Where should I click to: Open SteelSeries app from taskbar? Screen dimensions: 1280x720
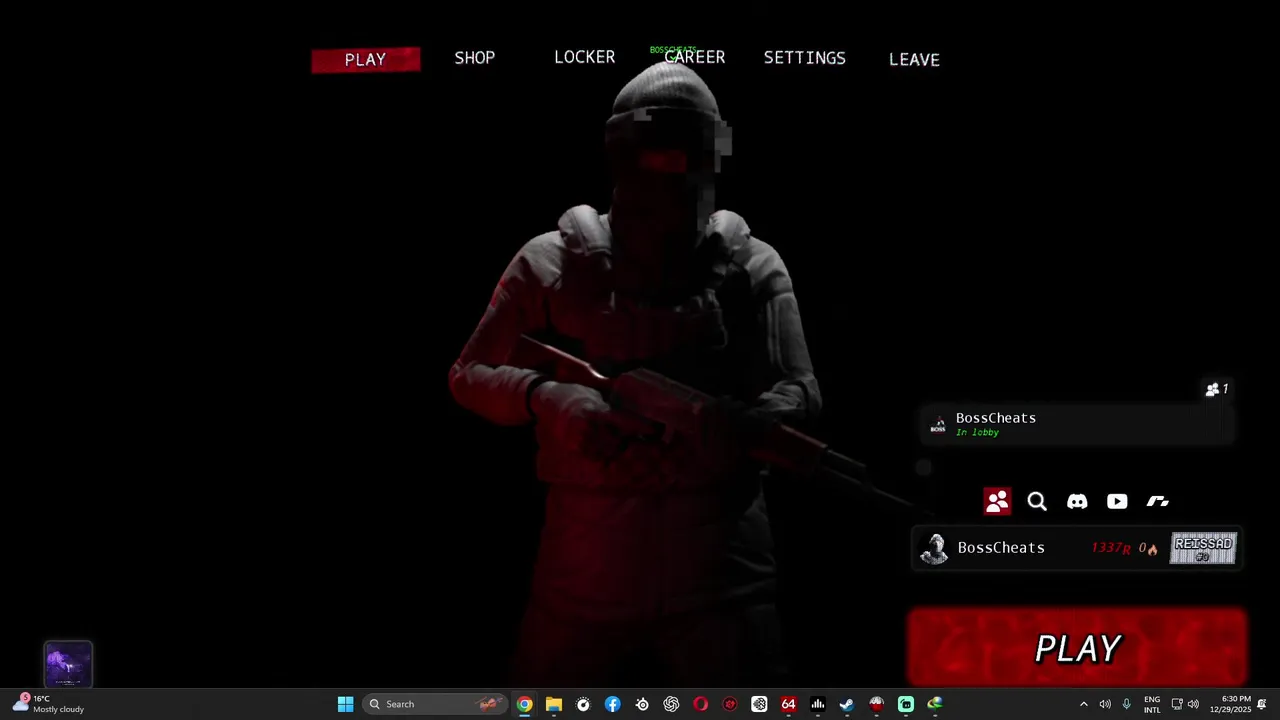[x=642, y=704]
